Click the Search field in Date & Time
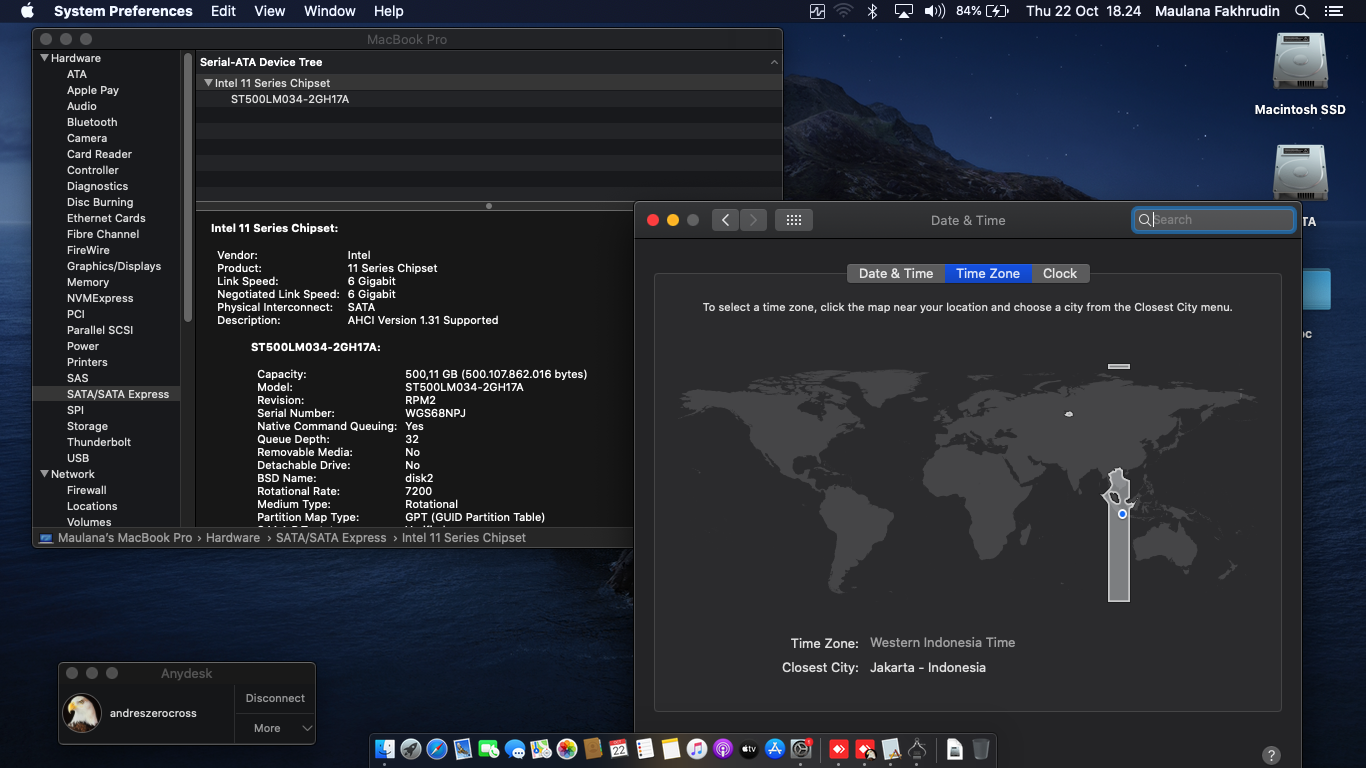1366x768 pixels. coord(1214,220)
